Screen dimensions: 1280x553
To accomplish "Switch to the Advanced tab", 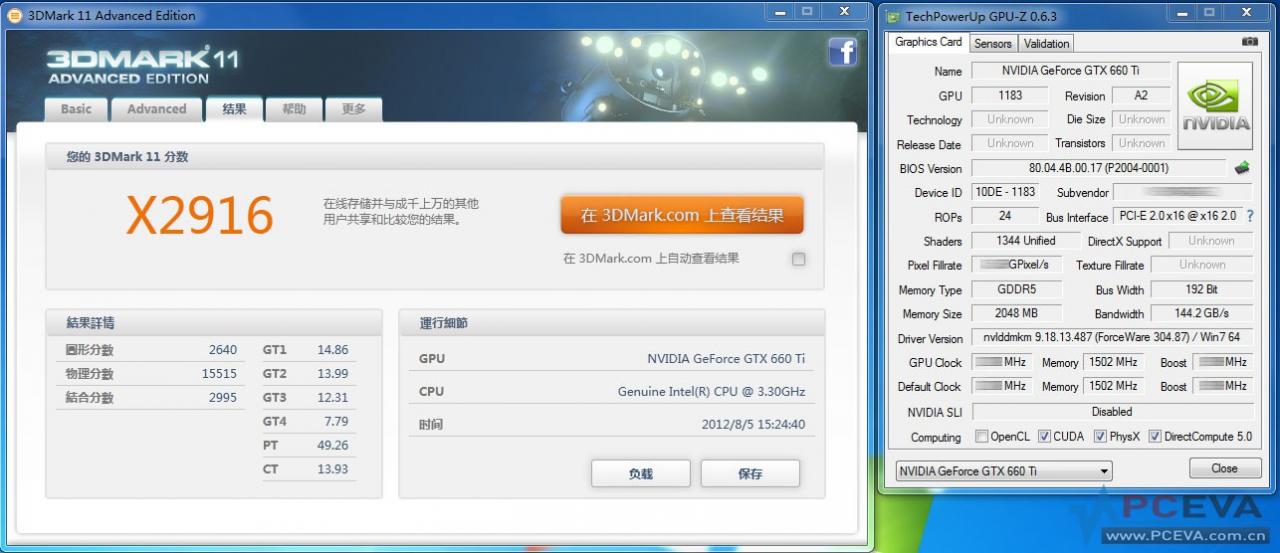I will click(156, 109).
